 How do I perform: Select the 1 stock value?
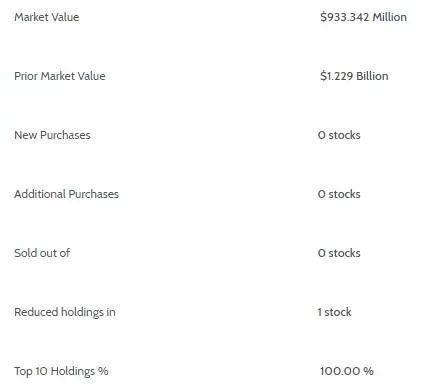coord(334,312)
